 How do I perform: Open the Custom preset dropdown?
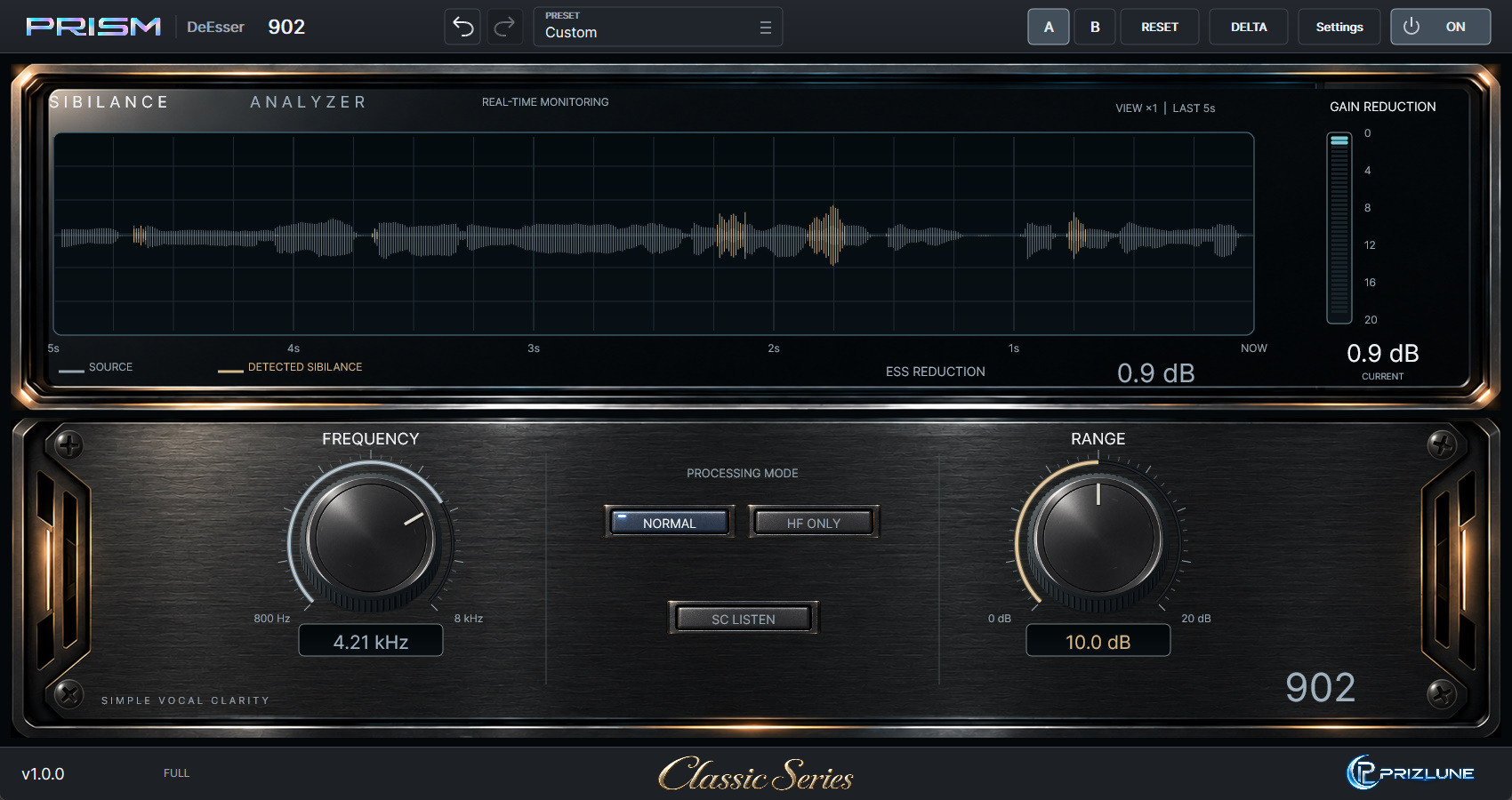(x=658, y=27)
